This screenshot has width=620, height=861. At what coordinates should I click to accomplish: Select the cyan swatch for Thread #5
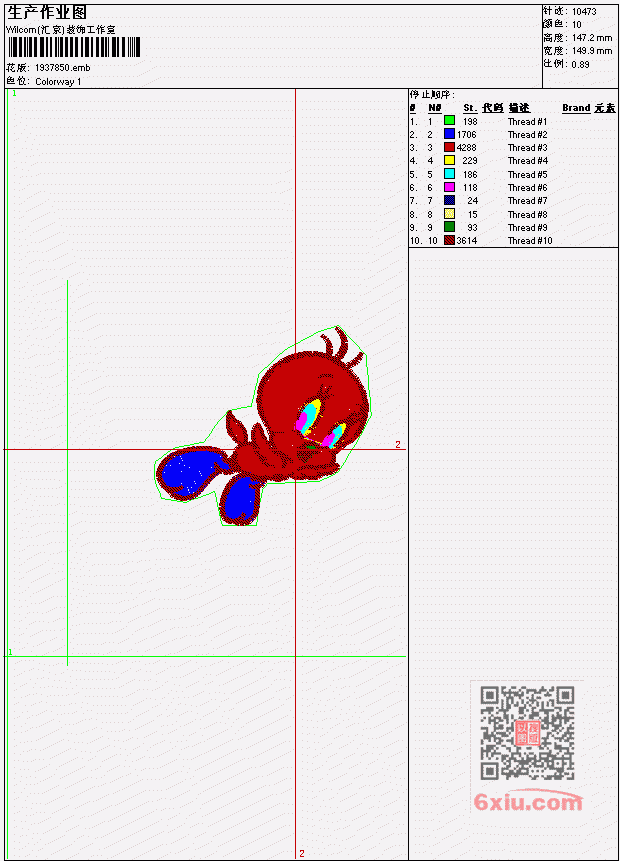coord(449,174)
